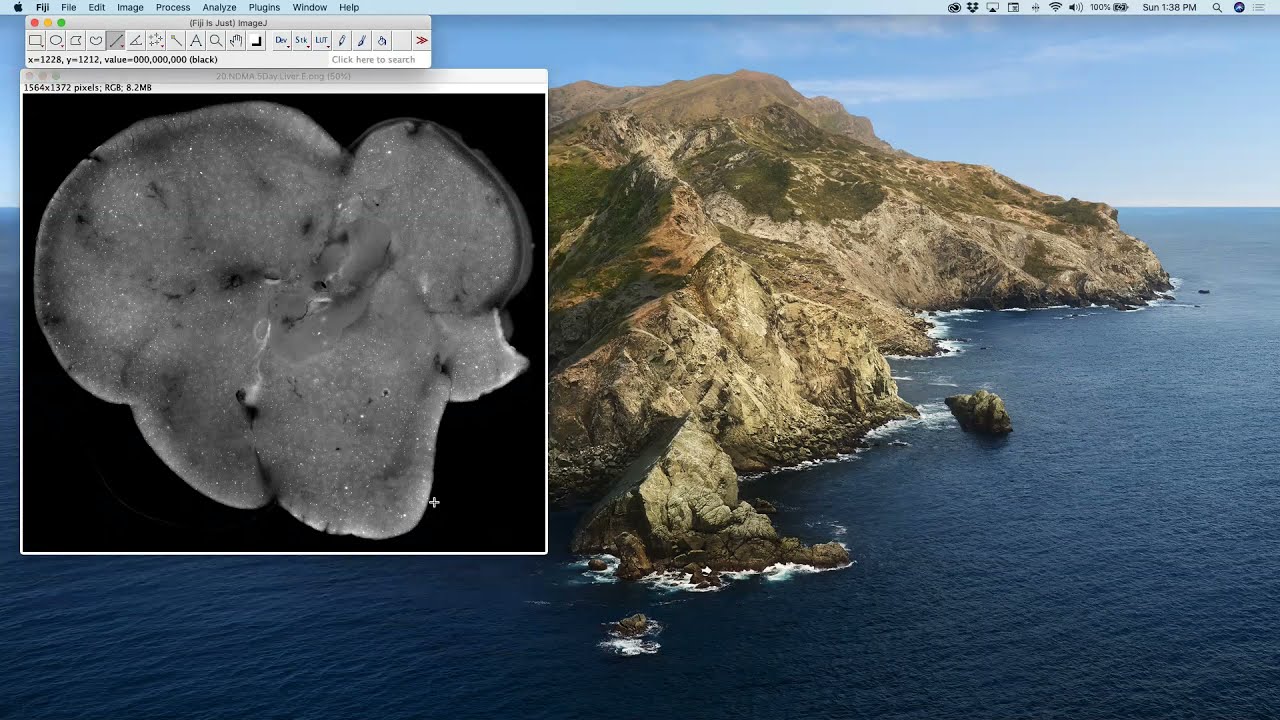Select the Polygon selection tool

pyautogui.click(x=76, y=41)
